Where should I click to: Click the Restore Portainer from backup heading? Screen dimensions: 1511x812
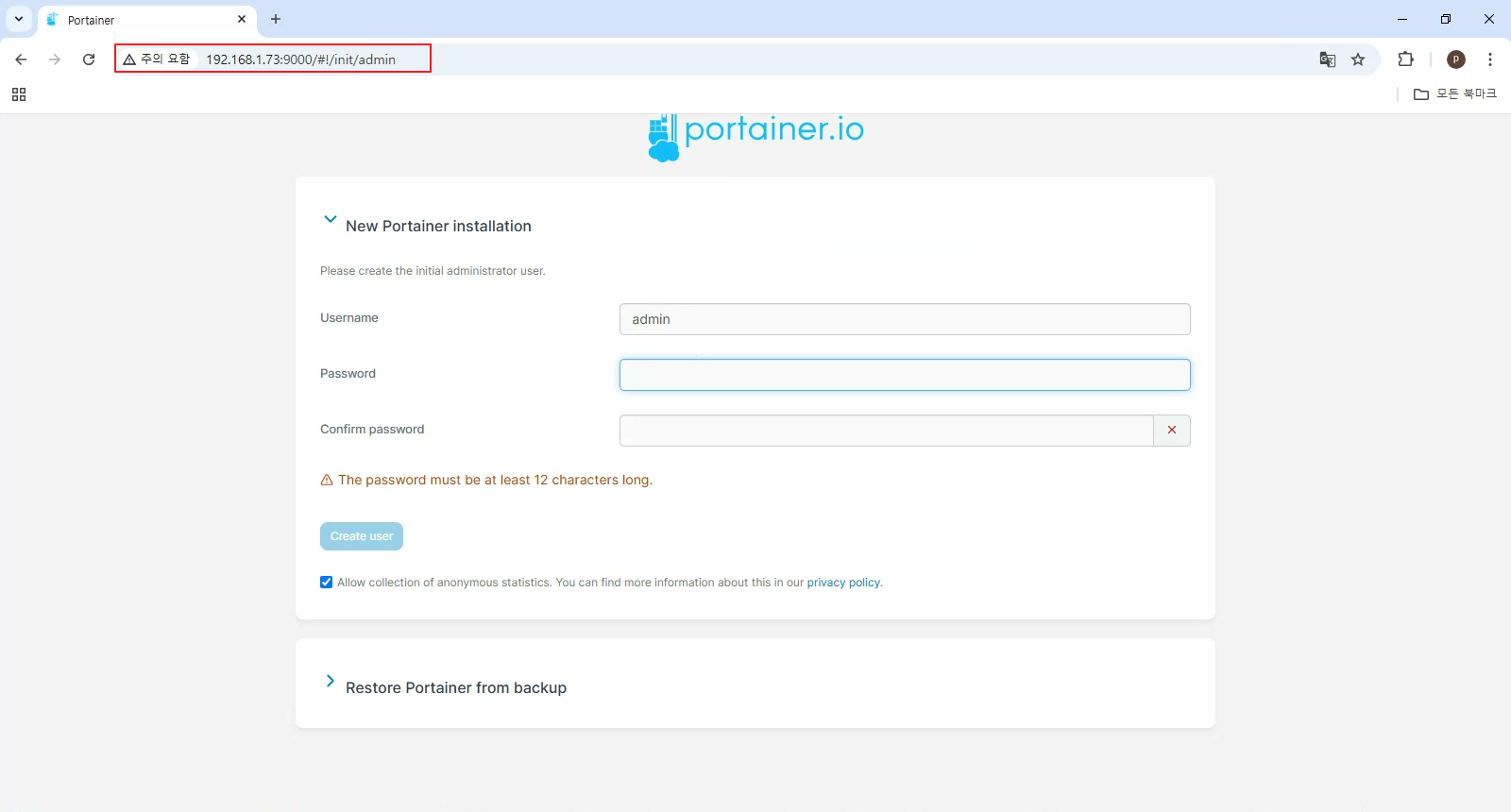point(456,688)
